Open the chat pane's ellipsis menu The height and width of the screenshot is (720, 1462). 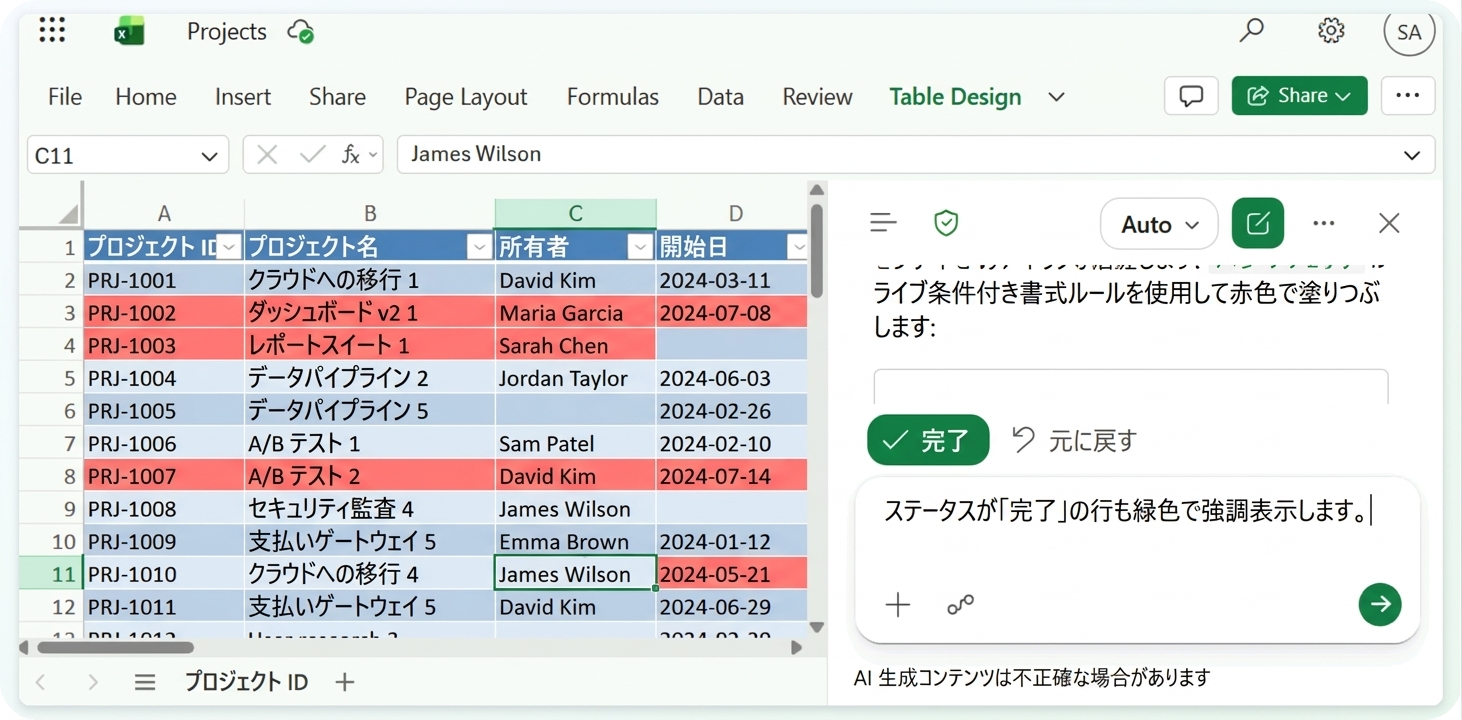click(x=1324, y=223)
